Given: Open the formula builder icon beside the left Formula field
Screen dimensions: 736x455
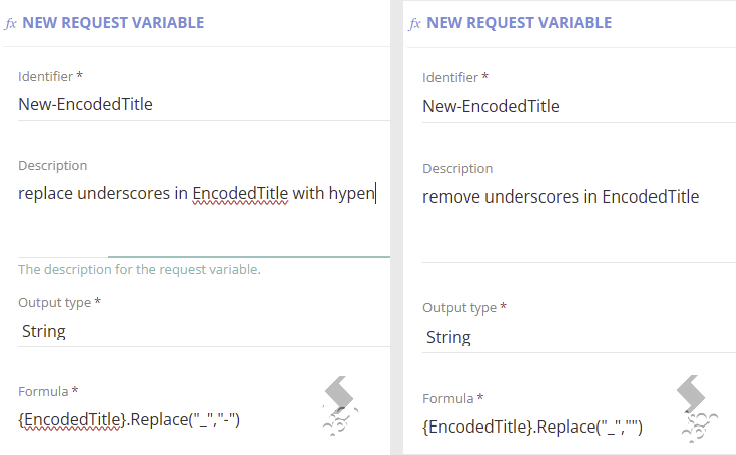Looking at the screenshot, I should pyautogui.click(x=340, y=405).
